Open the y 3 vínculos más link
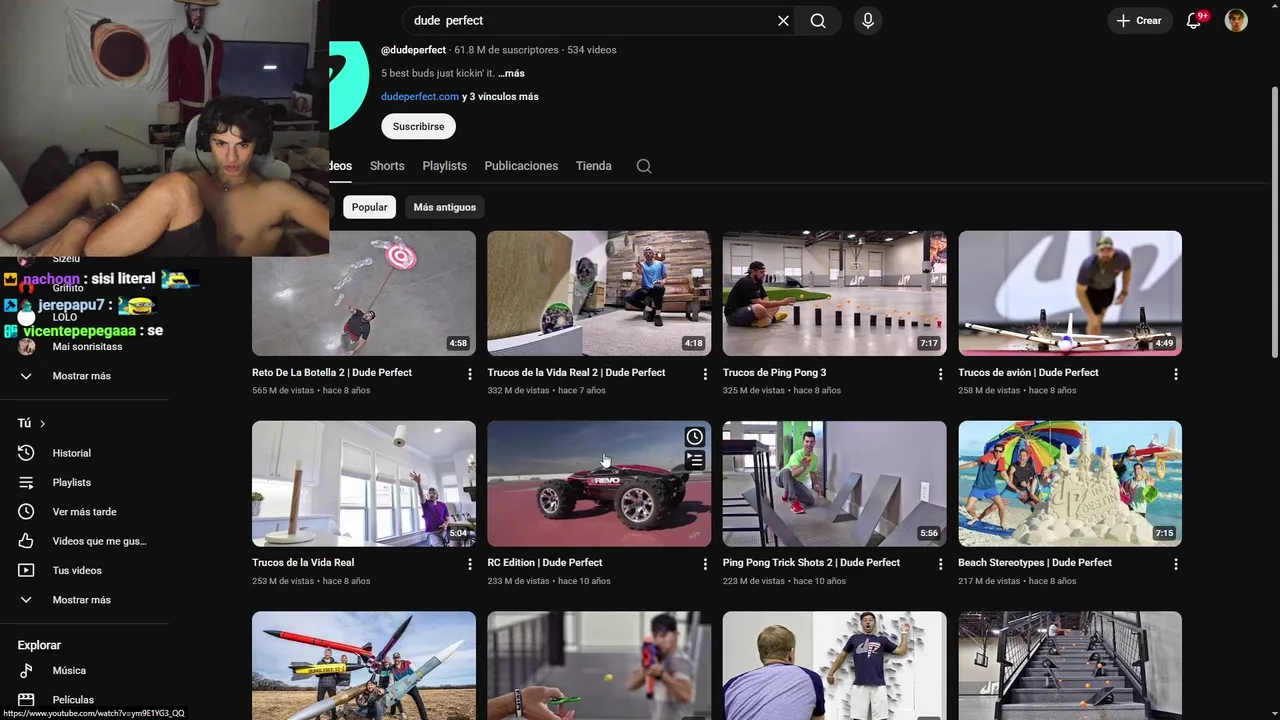 [500, 97]
